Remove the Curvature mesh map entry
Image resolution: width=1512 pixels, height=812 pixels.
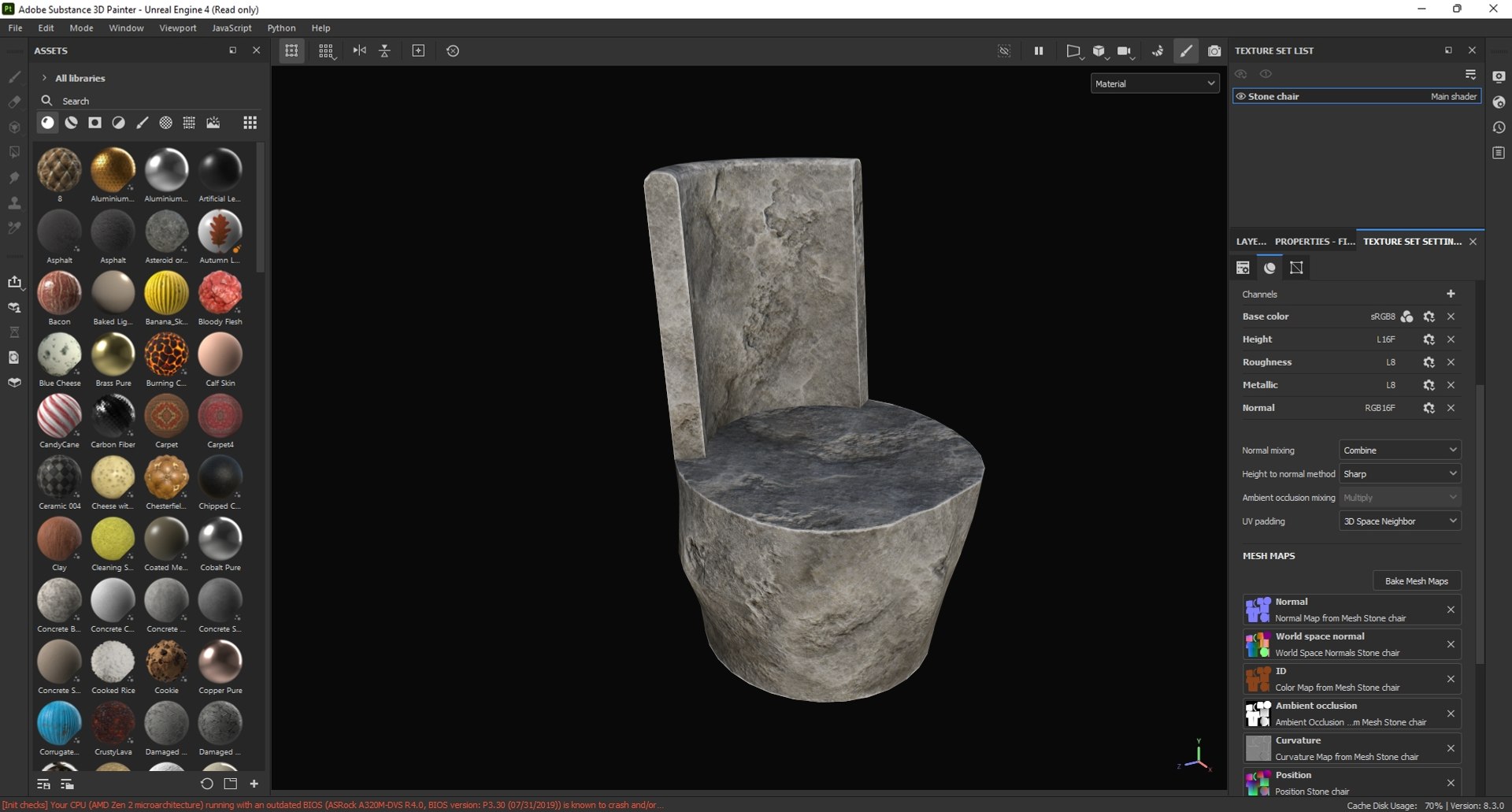(x=1451, y=748)
